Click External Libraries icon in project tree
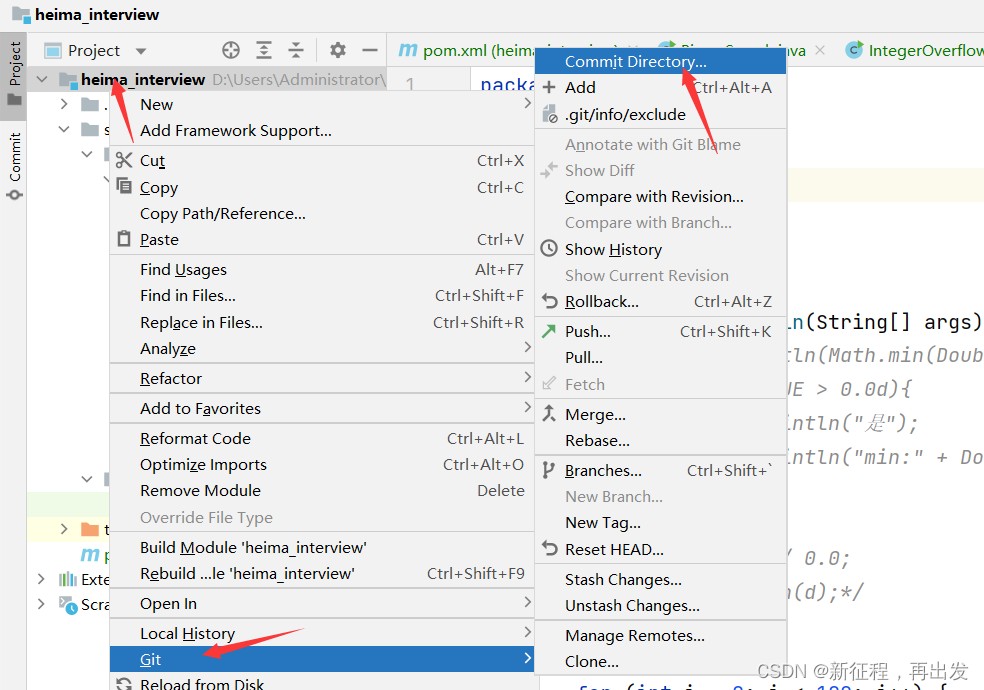This screenshot has width=984, height=690. [x=67, y=579]
